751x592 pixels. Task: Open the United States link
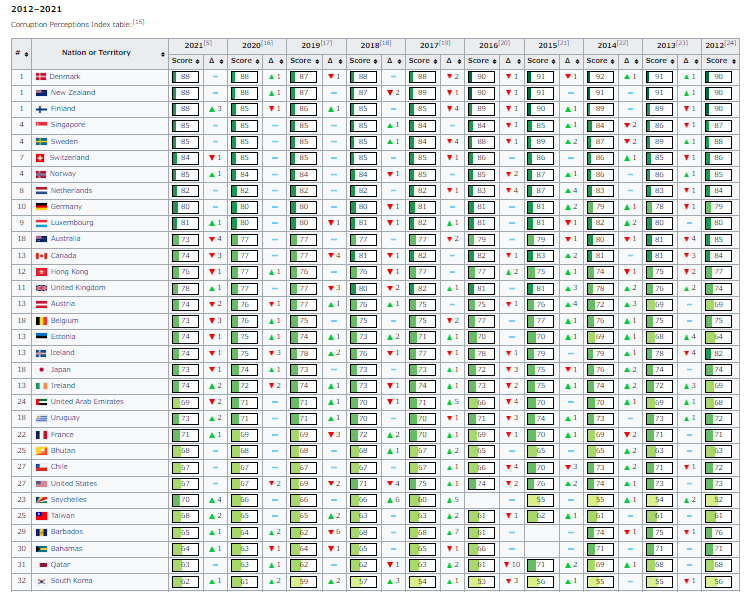[x=74, y=484]
